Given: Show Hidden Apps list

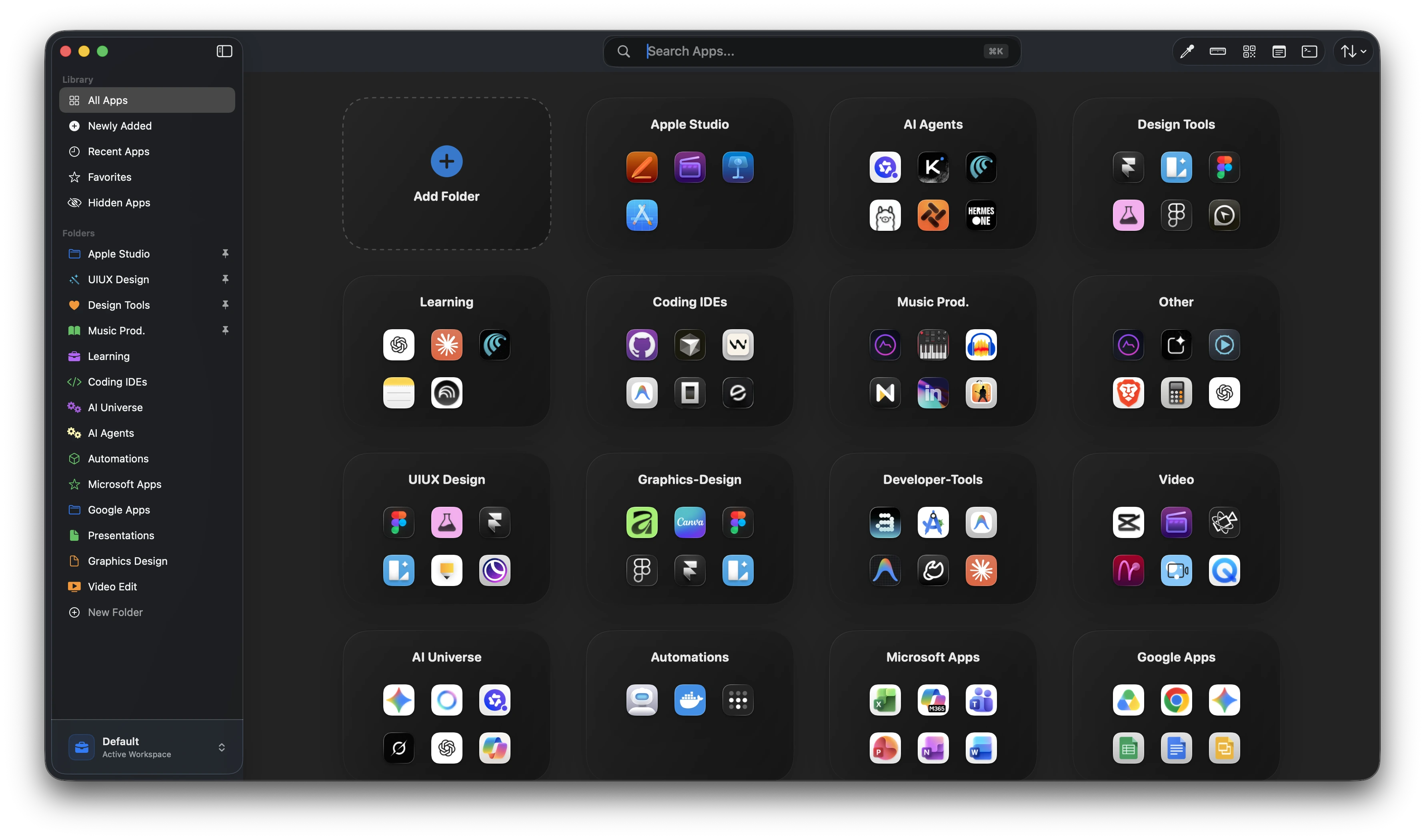Looking at the screenshot, I should point(147,203).
